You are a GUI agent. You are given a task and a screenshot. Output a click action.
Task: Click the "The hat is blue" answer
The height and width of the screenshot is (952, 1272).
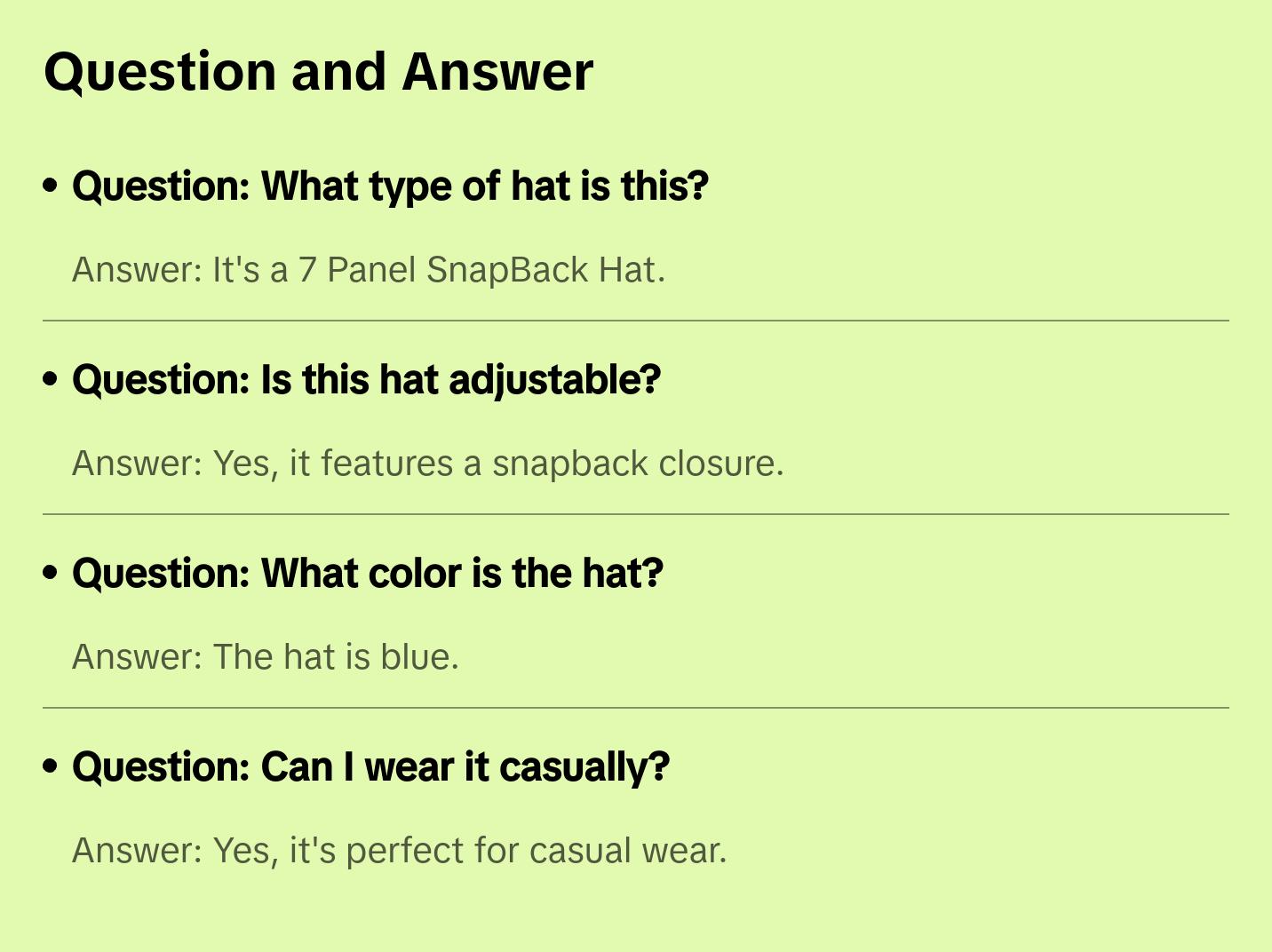[x=266, y=657]
